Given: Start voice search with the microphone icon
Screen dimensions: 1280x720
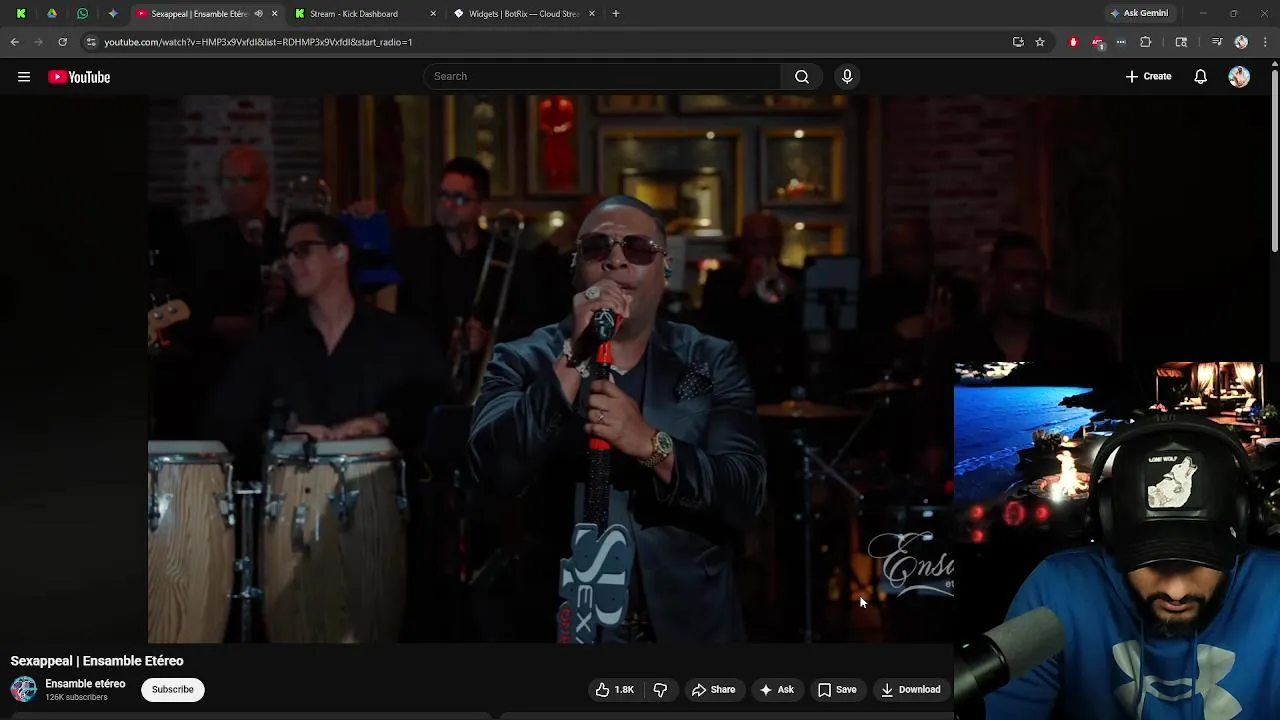Looking at the screenshot, I should coord(847,77).
